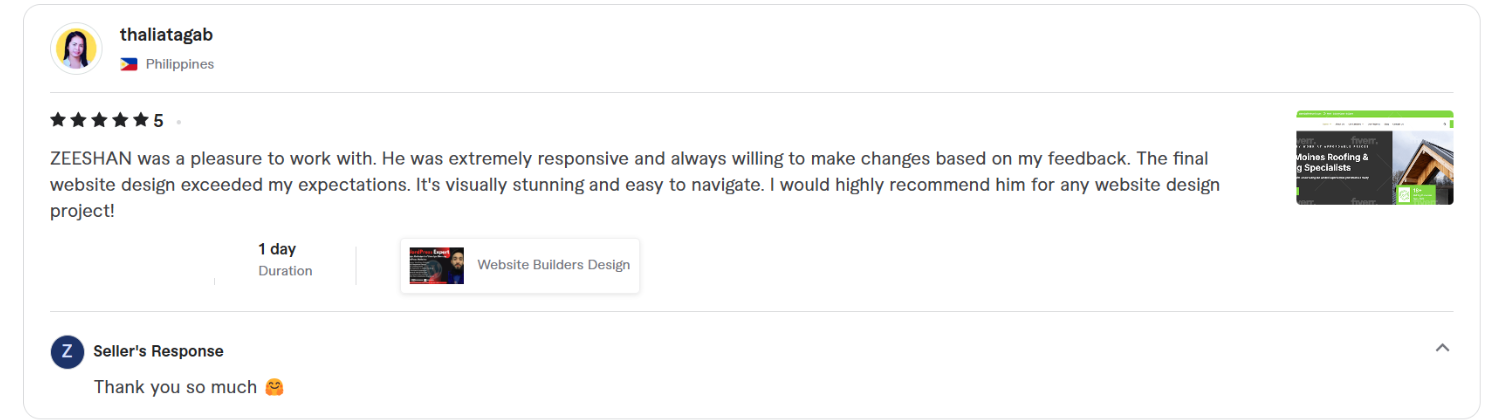Viewport: 1500px width, 420px height.
Task: Click the Seller's Response heading
Action: pyautogui.click(x=158, y=351)
